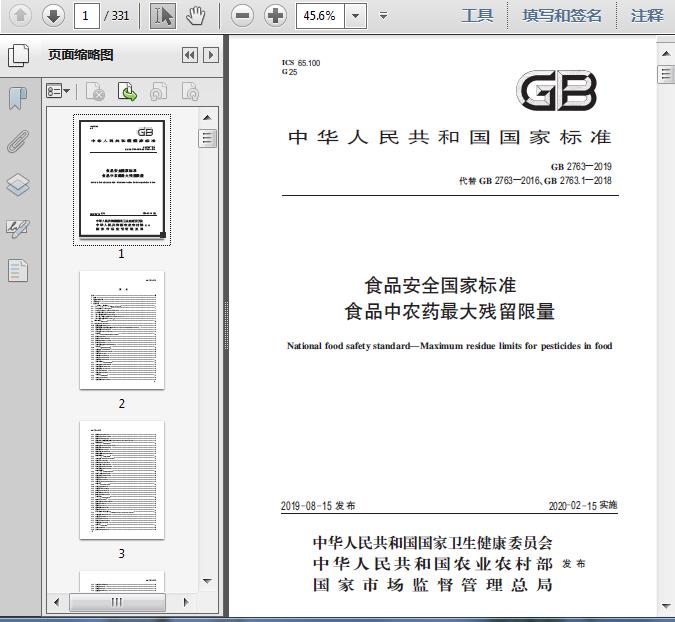Click the 45.6% zoom value field
675x622 pixels.
click(x=320, y=16)
